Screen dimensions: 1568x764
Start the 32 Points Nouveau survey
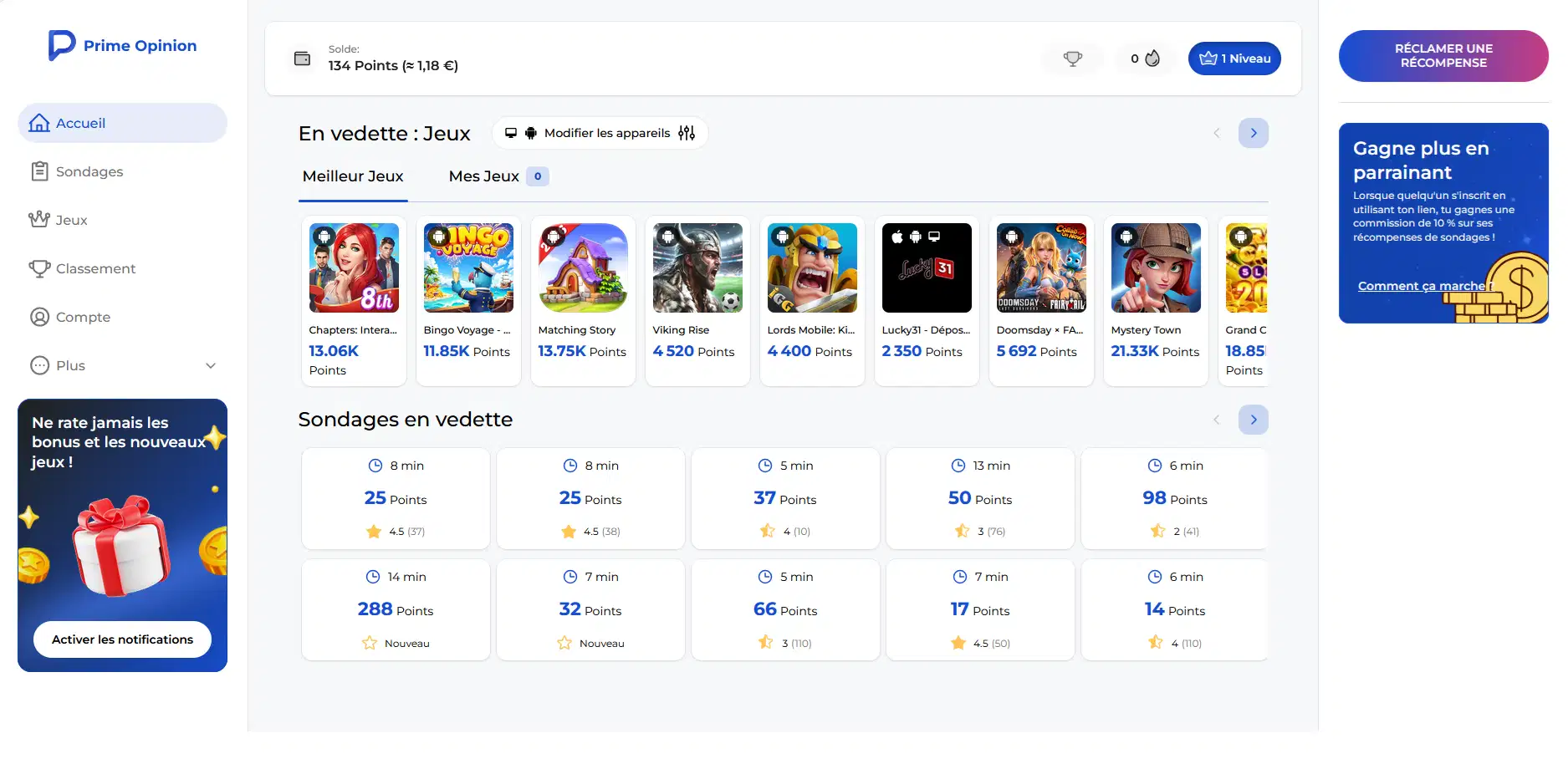point(590,610)
